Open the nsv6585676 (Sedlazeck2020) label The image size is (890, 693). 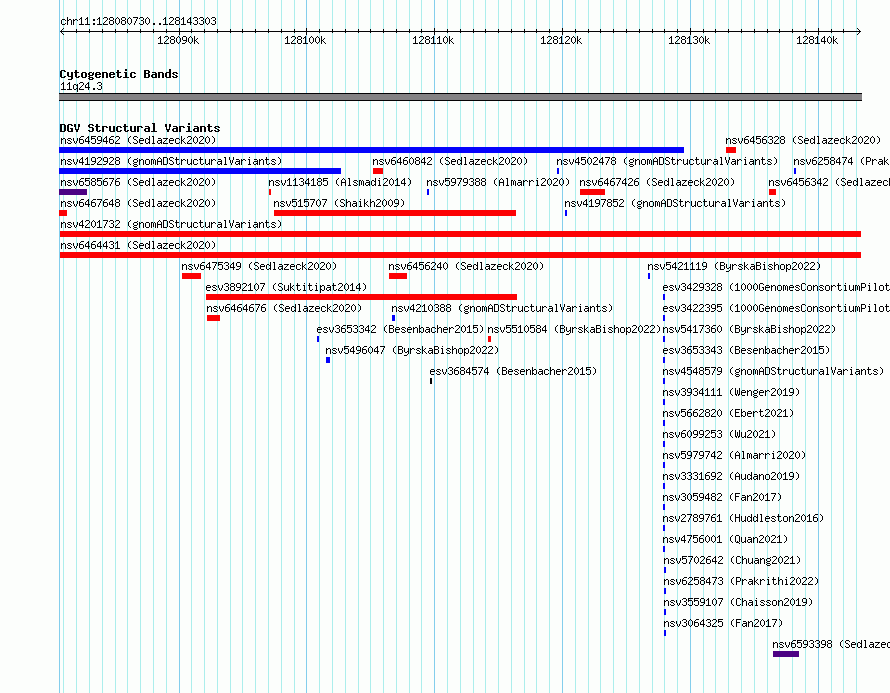click(138, 182)
